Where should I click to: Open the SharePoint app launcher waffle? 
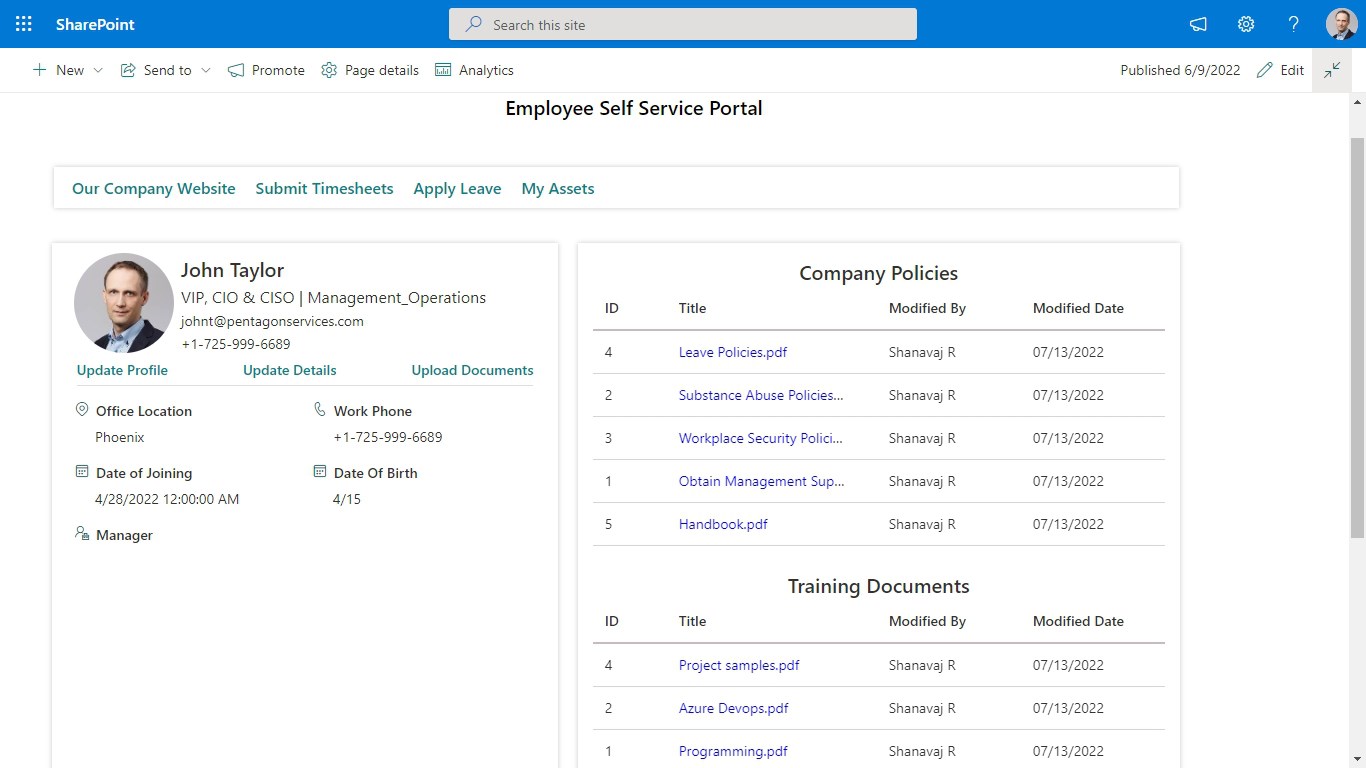[x=24, y=24]
